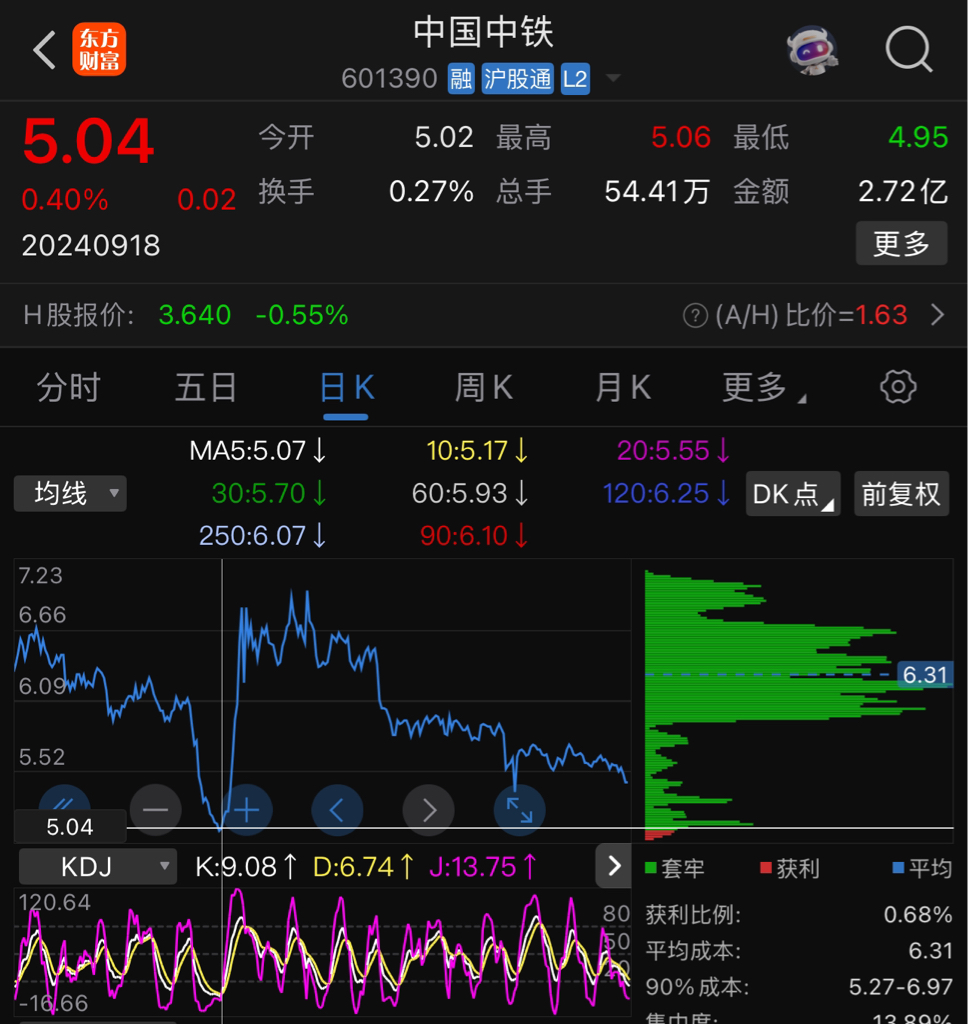Open the robot assistant avatar

[x=811, y=50]
